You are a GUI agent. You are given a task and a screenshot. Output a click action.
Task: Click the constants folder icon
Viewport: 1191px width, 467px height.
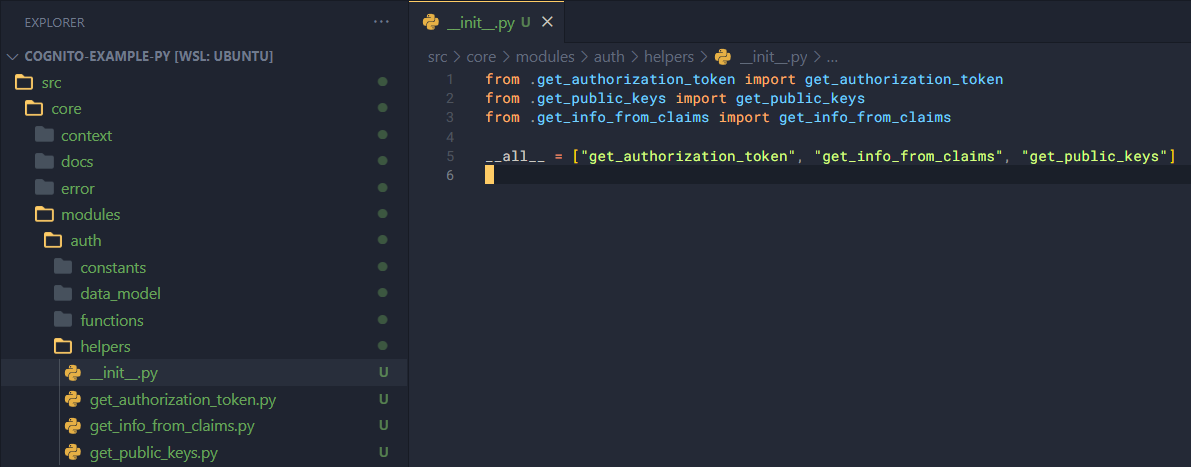63,267
